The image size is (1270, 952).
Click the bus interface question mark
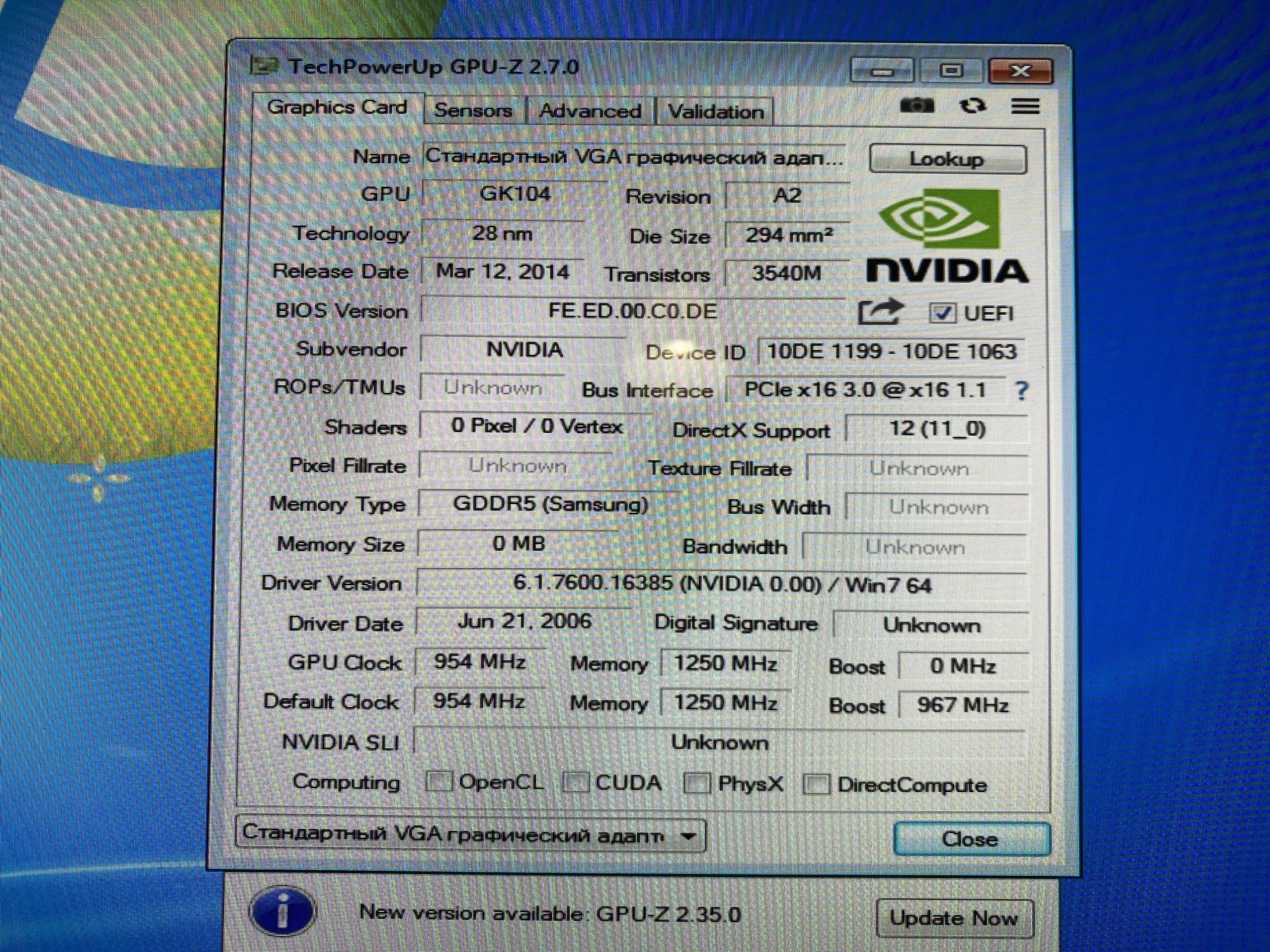click(x=1021, y=390)
